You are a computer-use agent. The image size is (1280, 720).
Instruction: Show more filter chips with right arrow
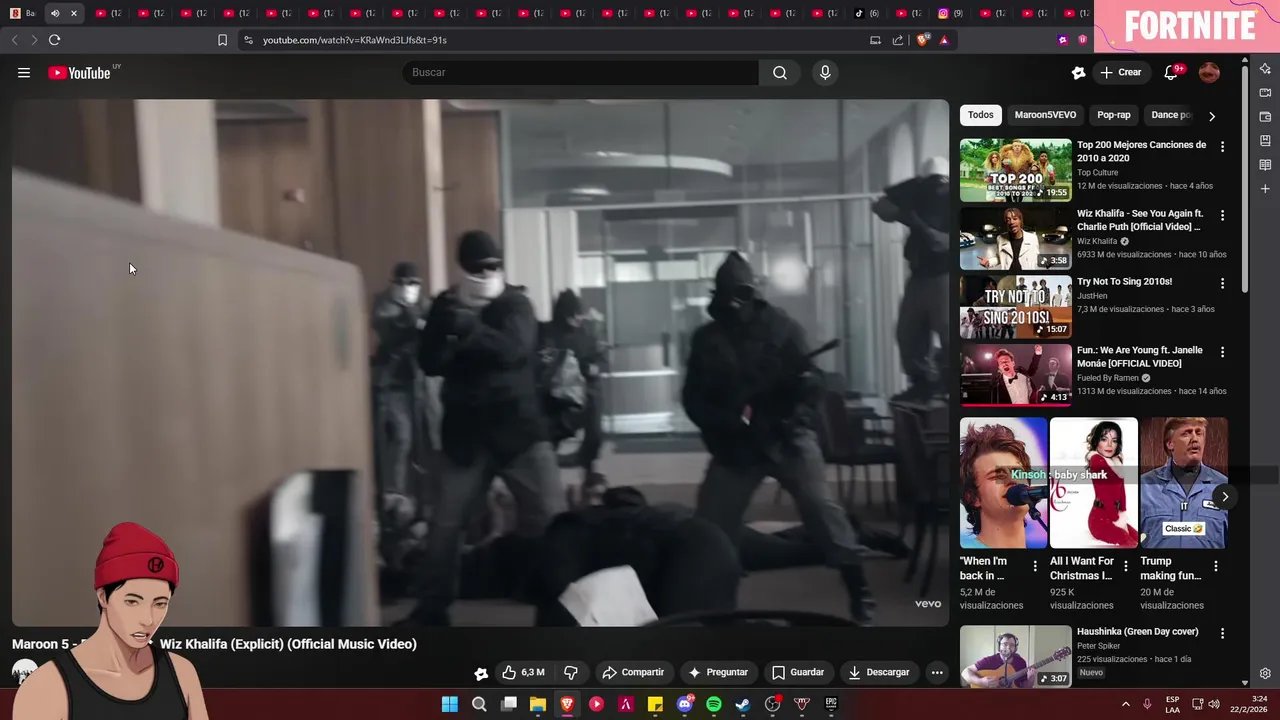[x=1212, y=116]
